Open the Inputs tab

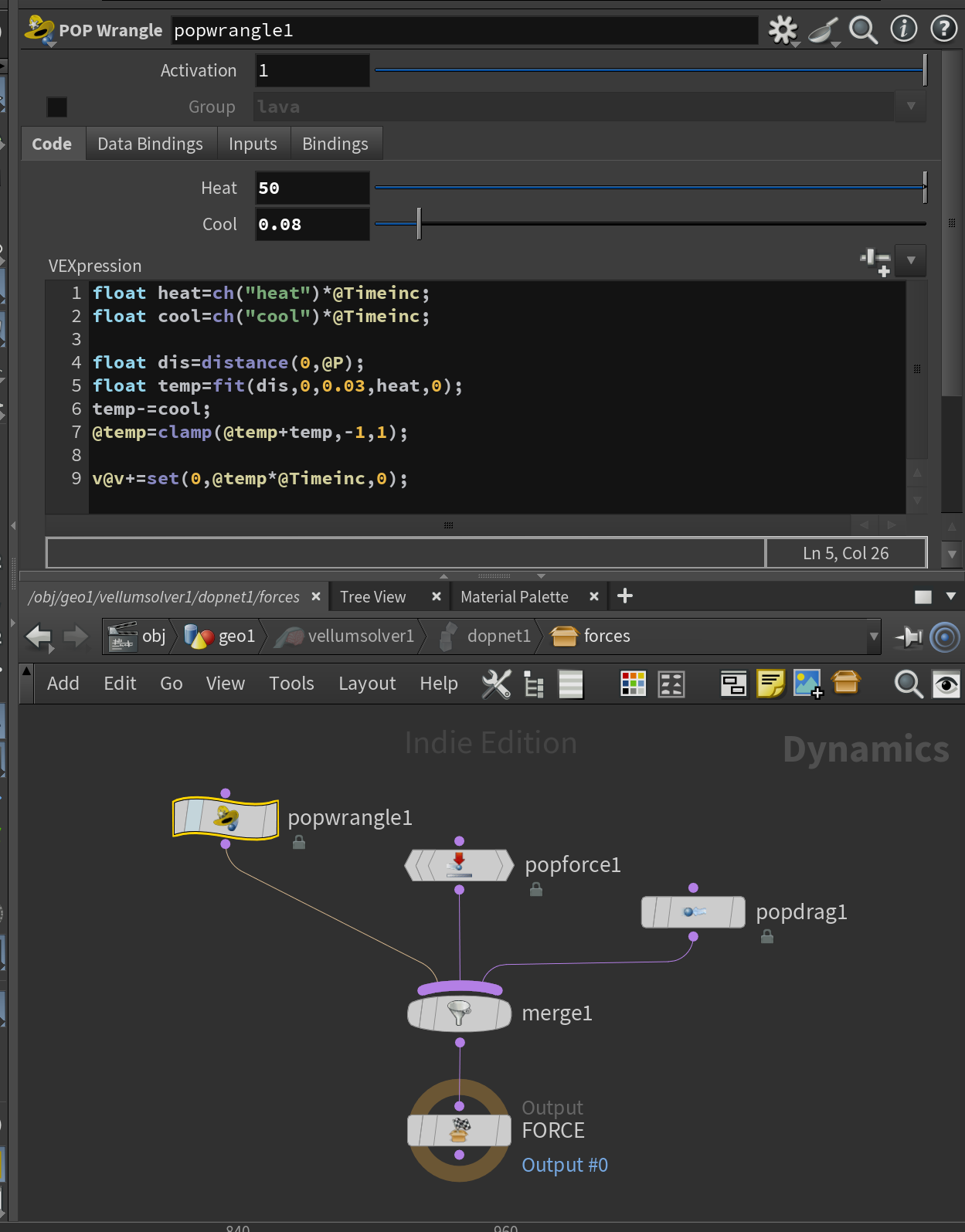pyautogui.click(x=253, y=144)
